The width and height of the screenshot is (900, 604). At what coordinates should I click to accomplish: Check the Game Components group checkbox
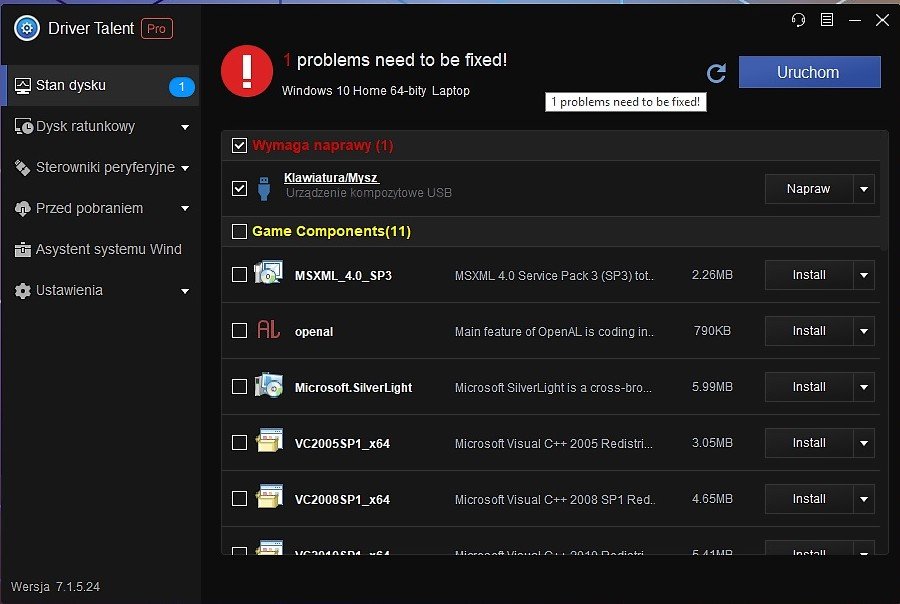coord(239,231)
